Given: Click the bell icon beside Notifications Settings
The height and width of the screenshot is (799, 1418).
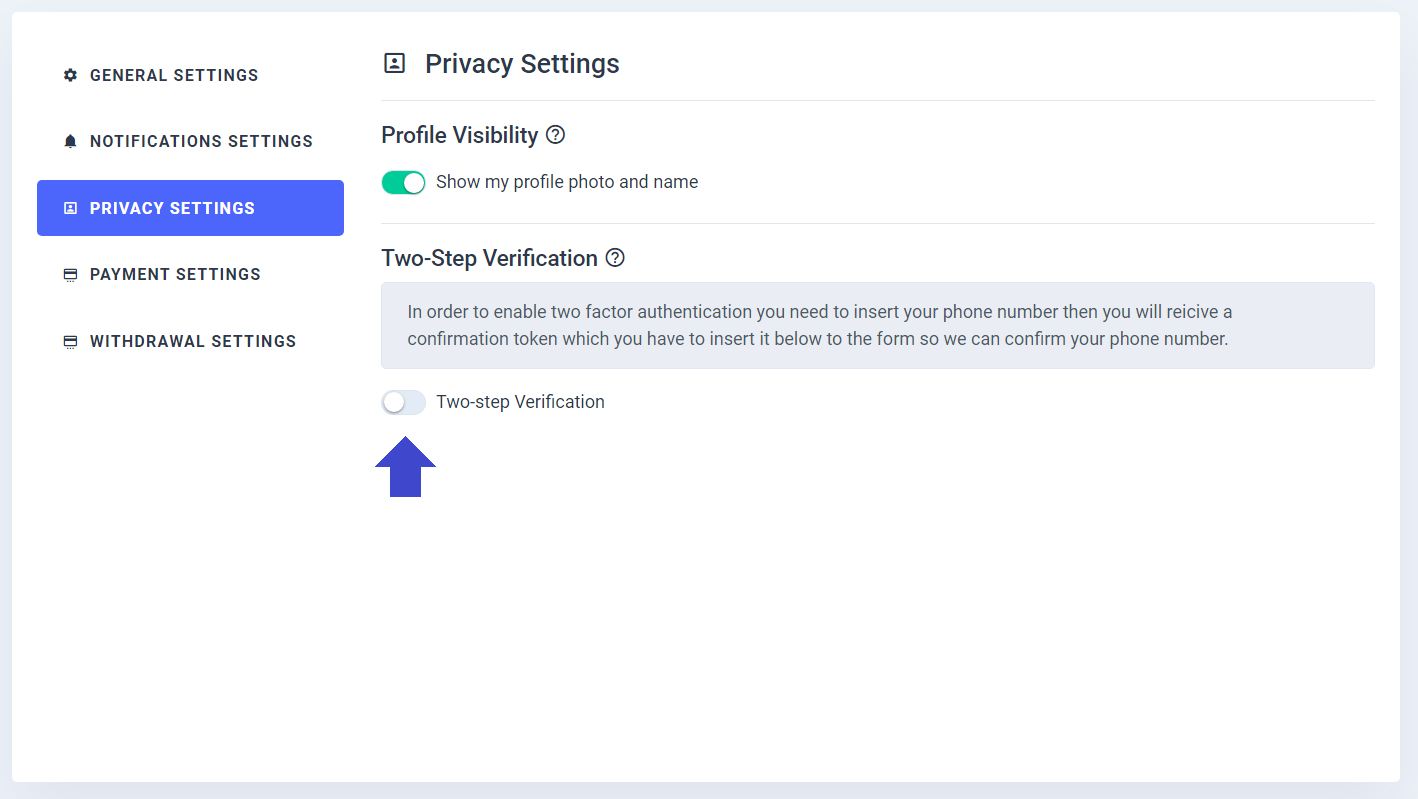Looking at the screenshot, I should (x=70, y=141).
